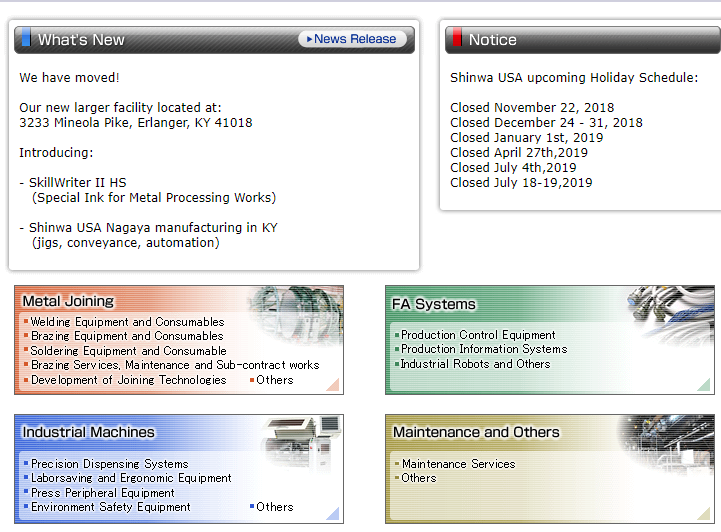Click the FA Systems heading
This screenshot has width=721, height=532.
[x=434, y=304]
